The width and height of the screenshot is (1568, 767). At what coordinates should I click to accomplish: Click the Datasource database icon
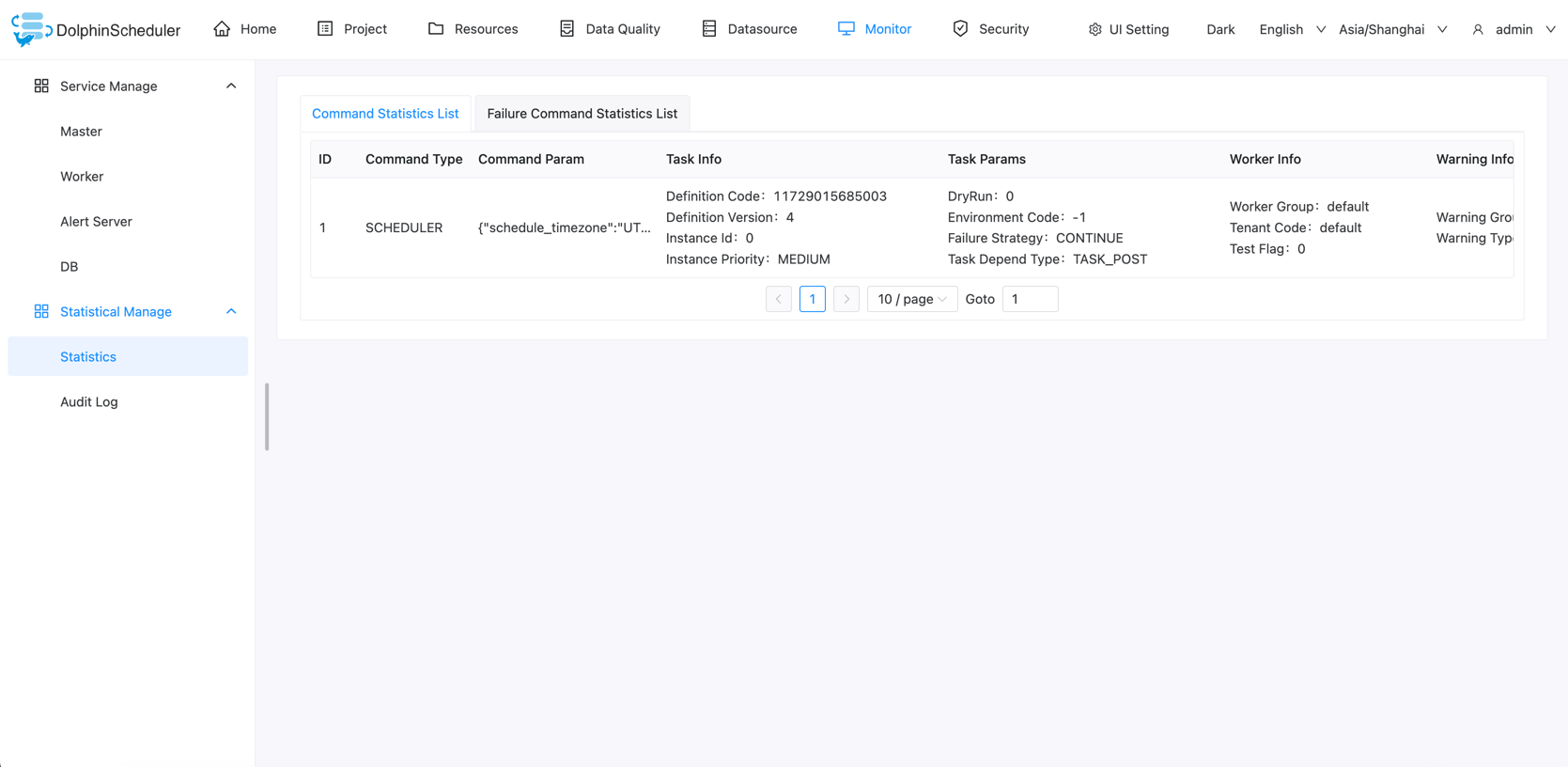[709, 29]
